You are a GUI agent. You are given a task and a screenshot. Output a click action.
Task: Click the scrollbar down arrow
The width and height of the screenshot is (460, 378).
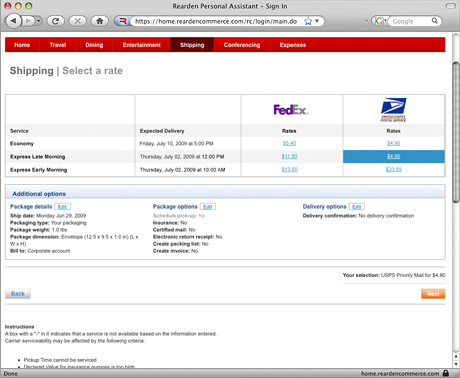pos(456,363)
